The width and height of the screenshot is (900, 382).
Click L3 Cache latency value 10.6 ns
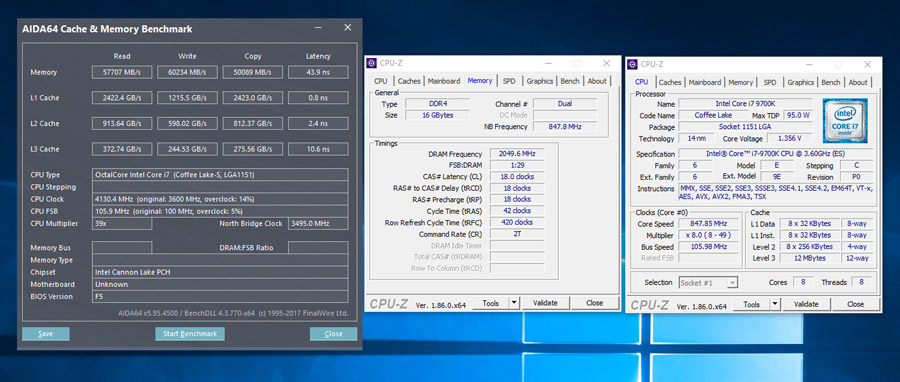(x=318, y=149)
